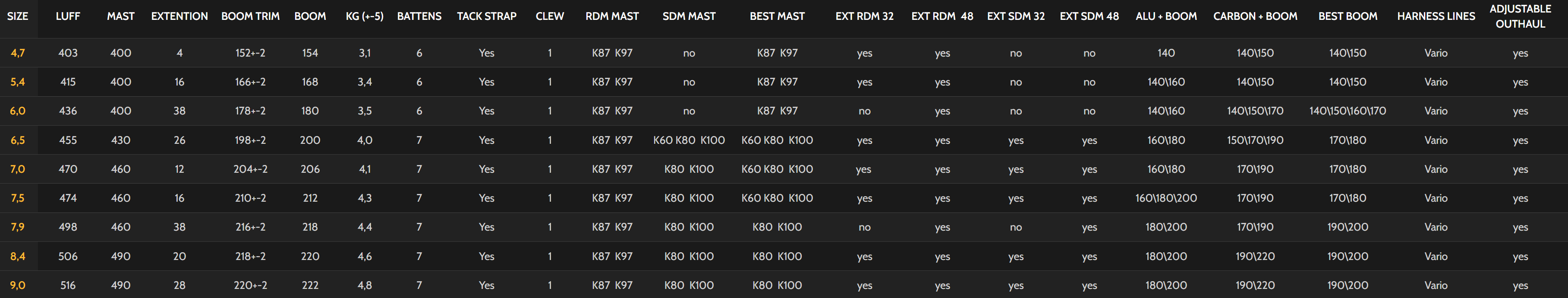The width and height of the screenshot is (1568, 298).
Task: Select the 6,5 sail size row label
Action: [x=18, y=140]
